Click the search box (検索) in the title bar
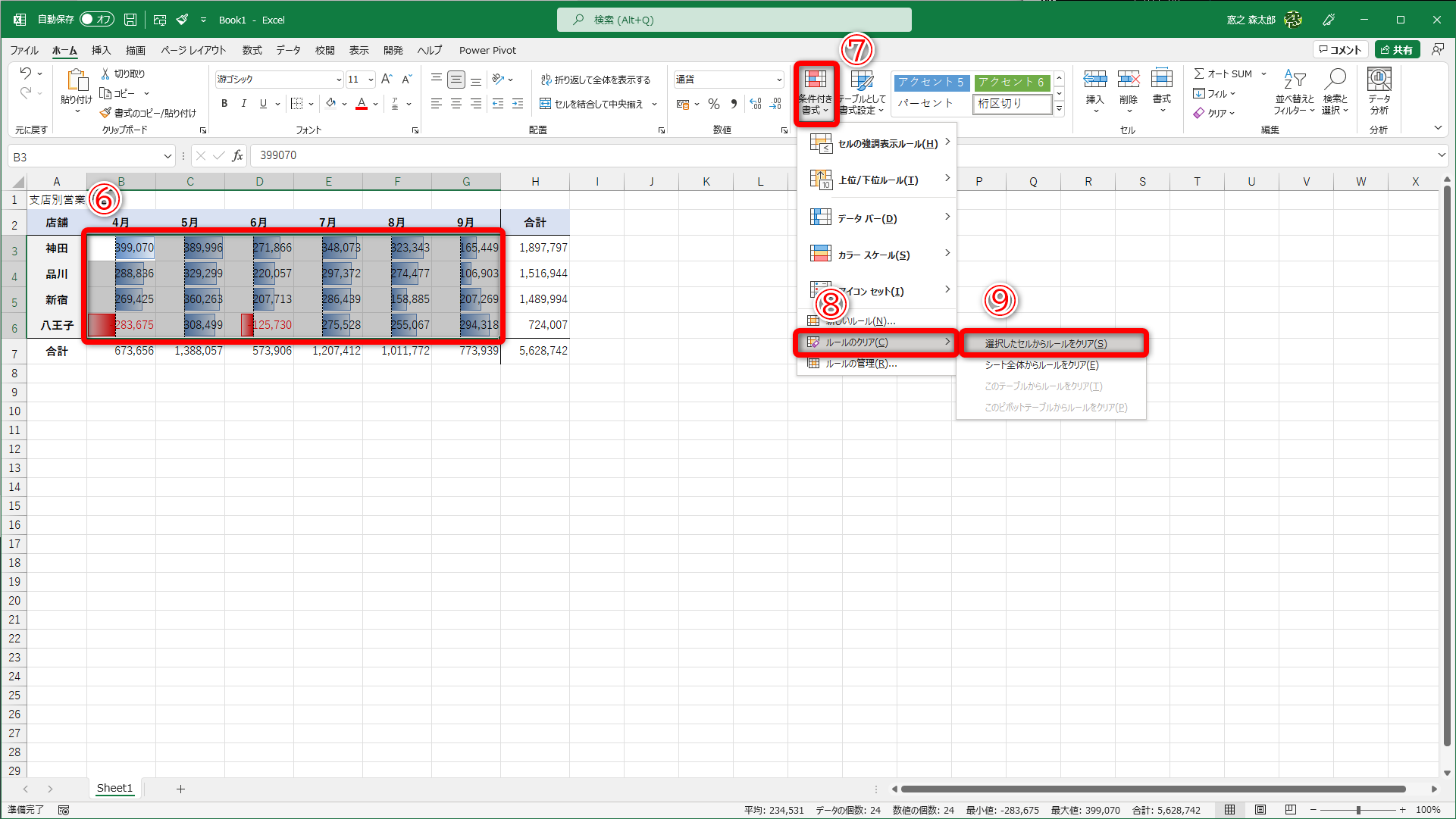The height and width of the screenshot is (819, 1456). click(734, 20)
